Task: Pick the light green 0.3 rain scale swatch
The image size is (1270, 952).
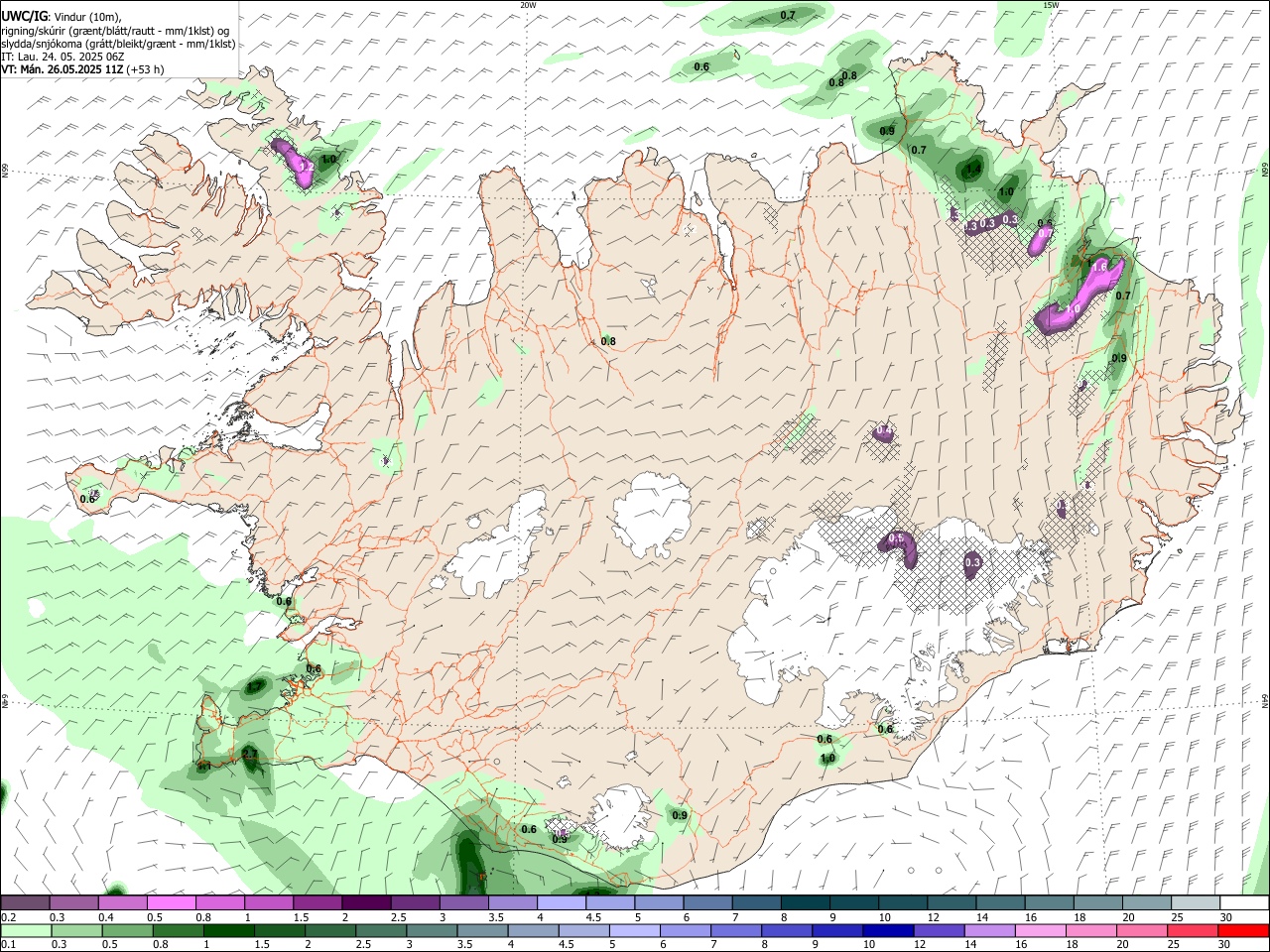Action: click(76, 931)
